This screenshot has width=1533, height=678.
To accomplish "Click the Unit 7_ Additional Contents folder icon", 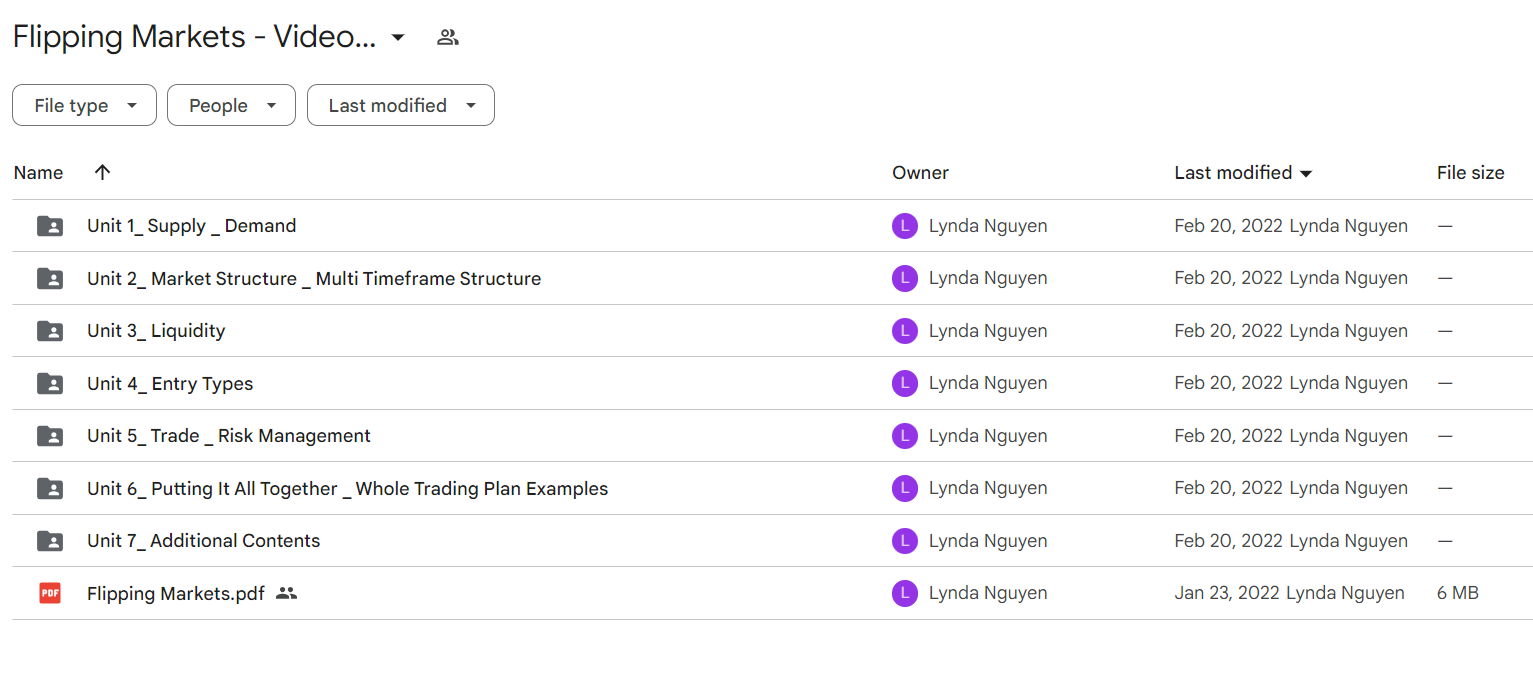I will click(50, 541).
